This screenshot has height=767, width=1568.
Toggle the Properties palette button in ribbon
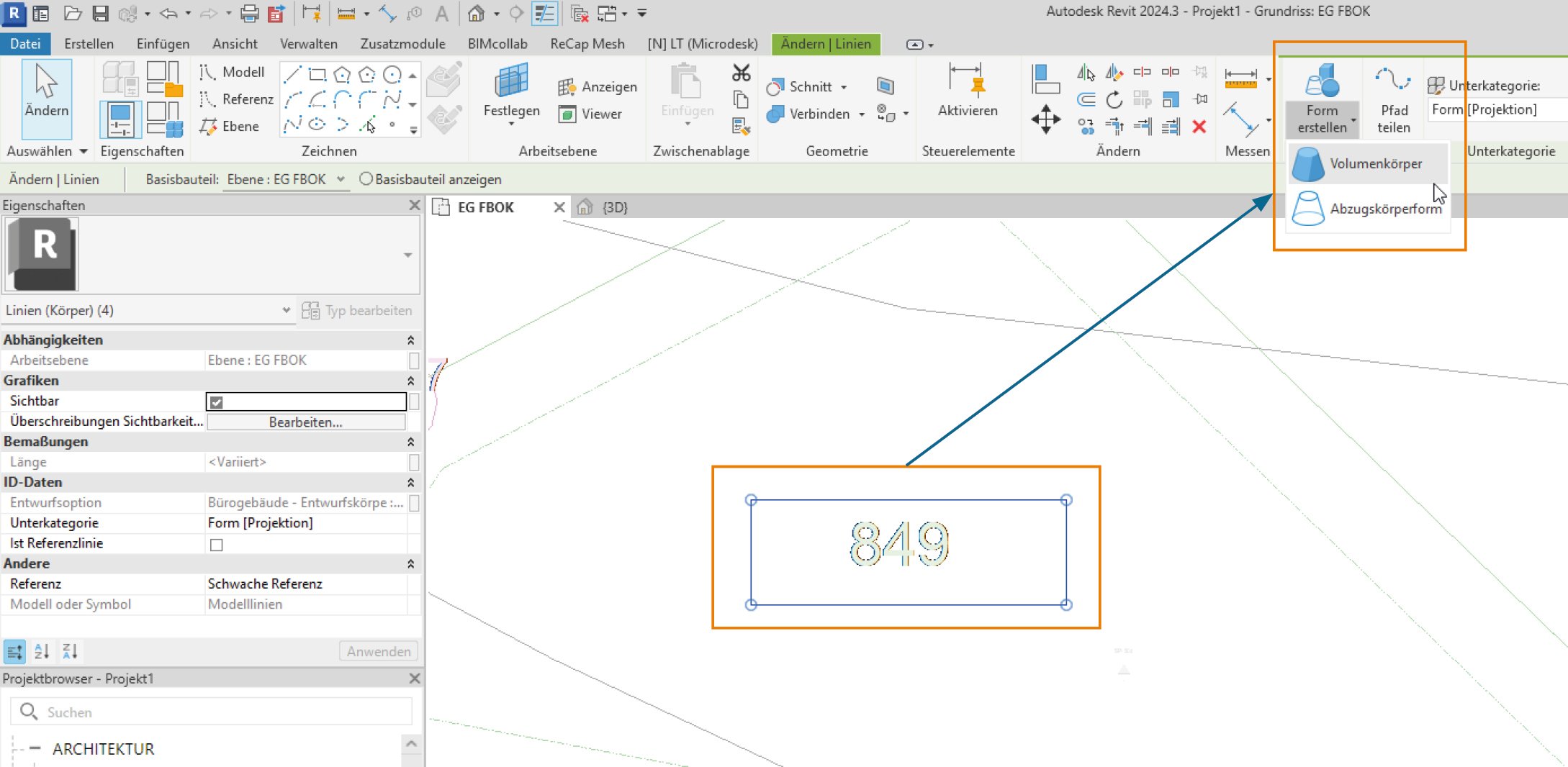point(120,120)
